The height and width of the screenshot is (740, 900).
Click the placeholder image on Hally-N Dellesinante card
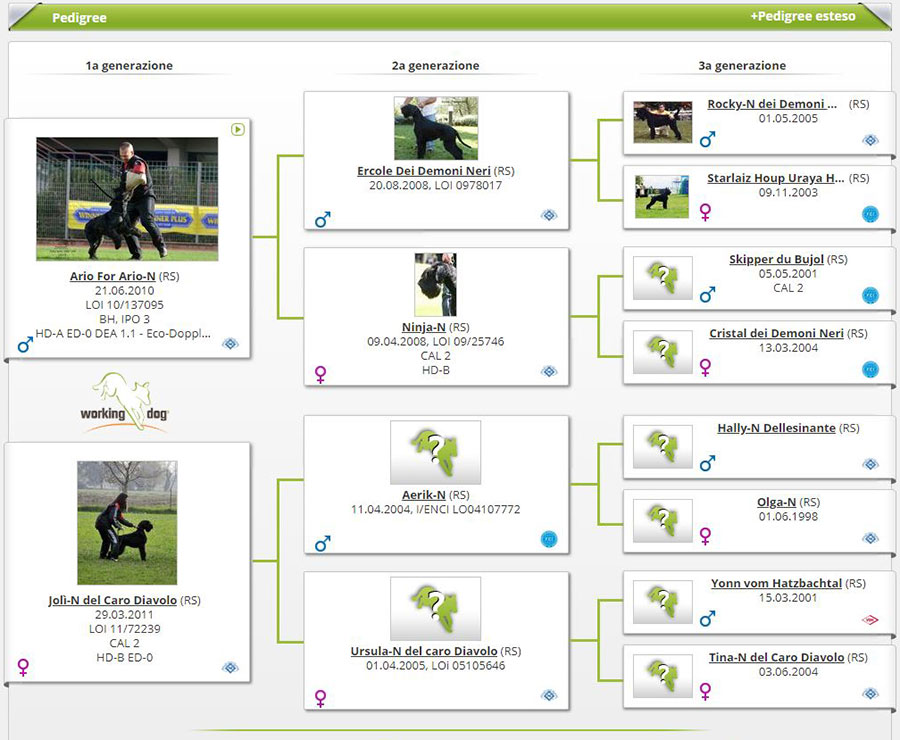[662, 447]
